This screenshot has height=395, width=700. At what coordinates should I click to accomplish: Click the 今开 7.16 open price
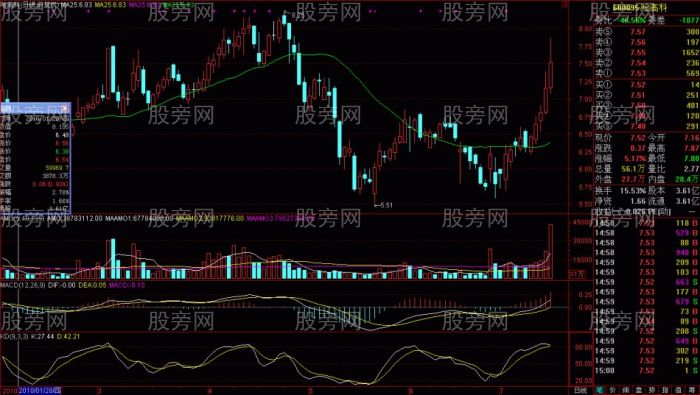tap(692, 138)
